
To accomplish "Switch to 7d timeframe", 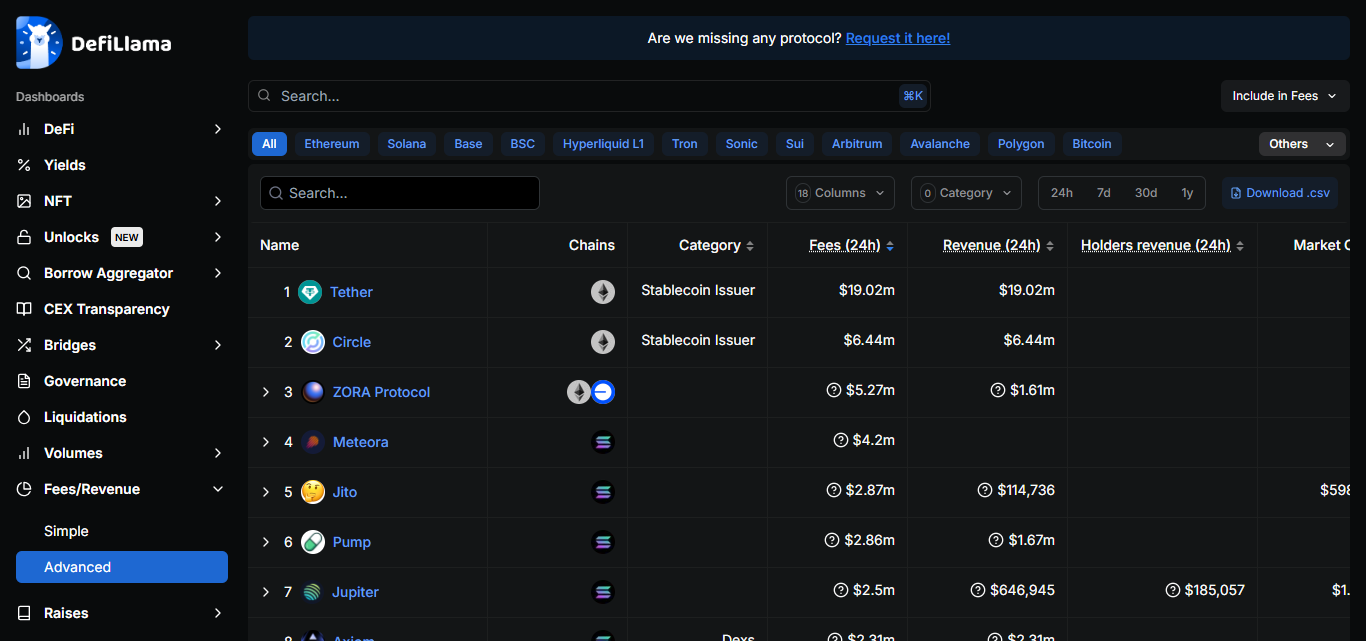I will [1104, 193].
